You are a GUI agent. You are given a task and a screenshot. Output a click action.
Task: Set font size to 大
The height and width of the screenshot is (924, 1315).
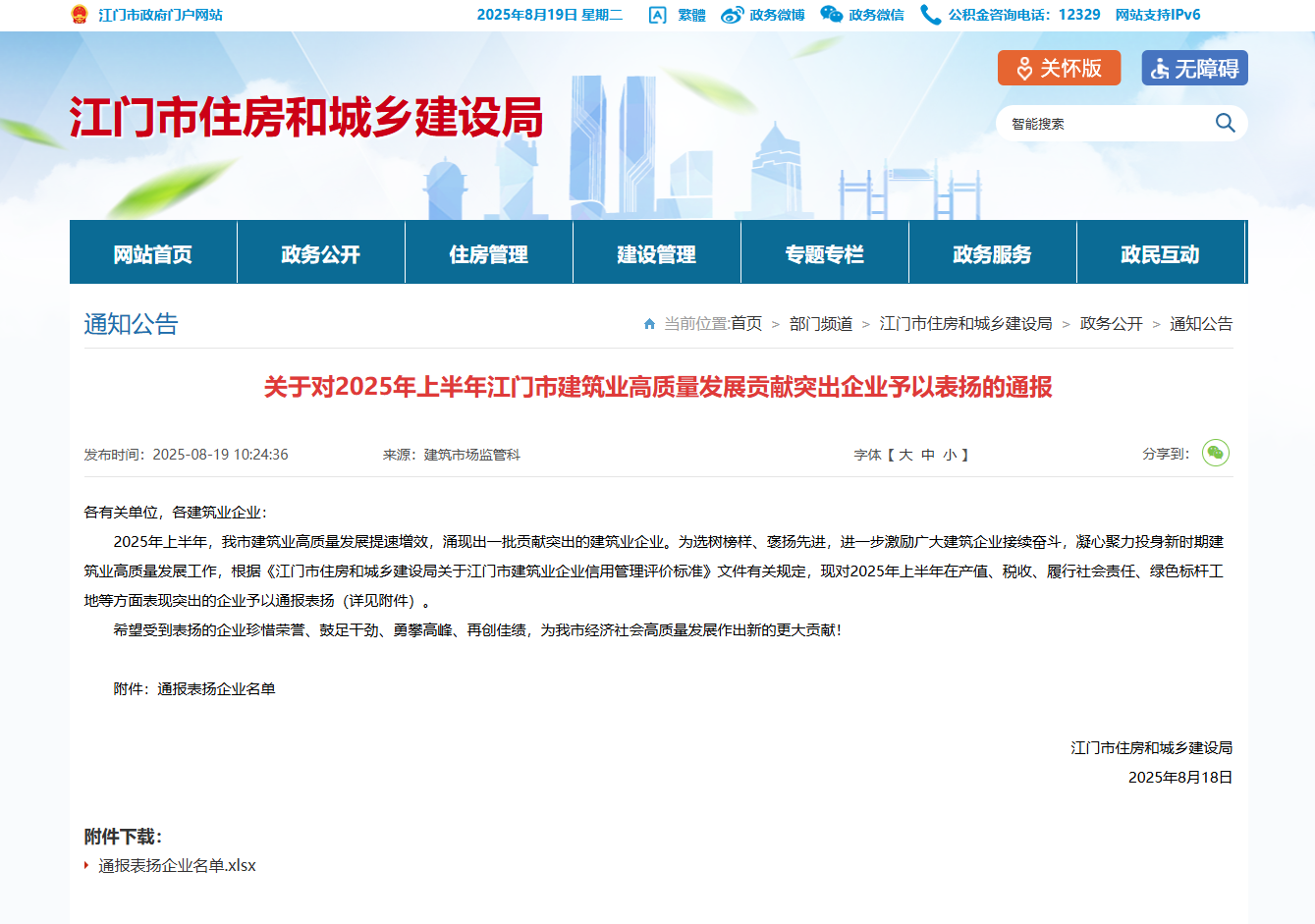pos(905,455)
